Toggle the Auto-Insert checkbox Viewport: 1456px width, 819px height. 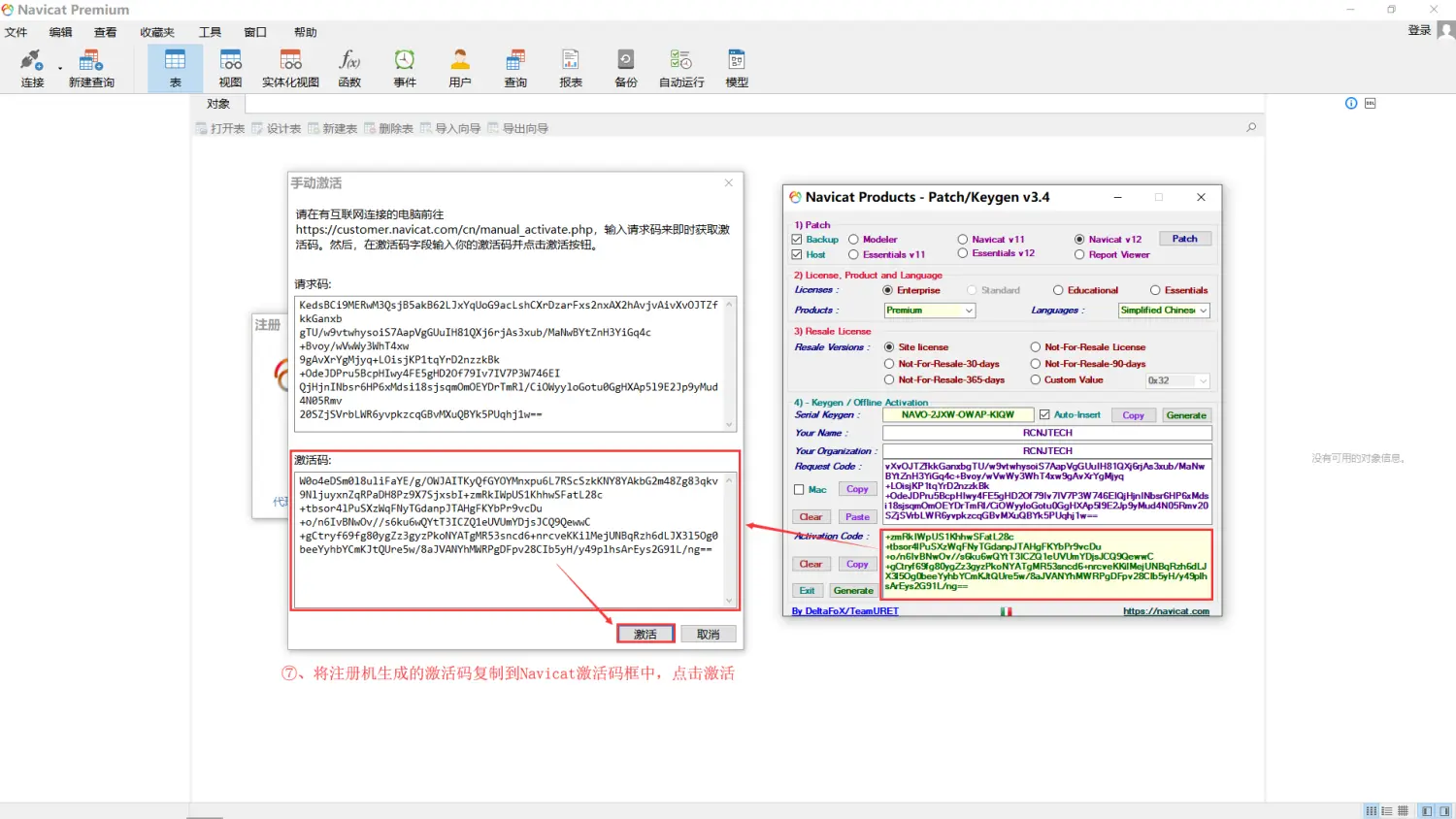1044,414
